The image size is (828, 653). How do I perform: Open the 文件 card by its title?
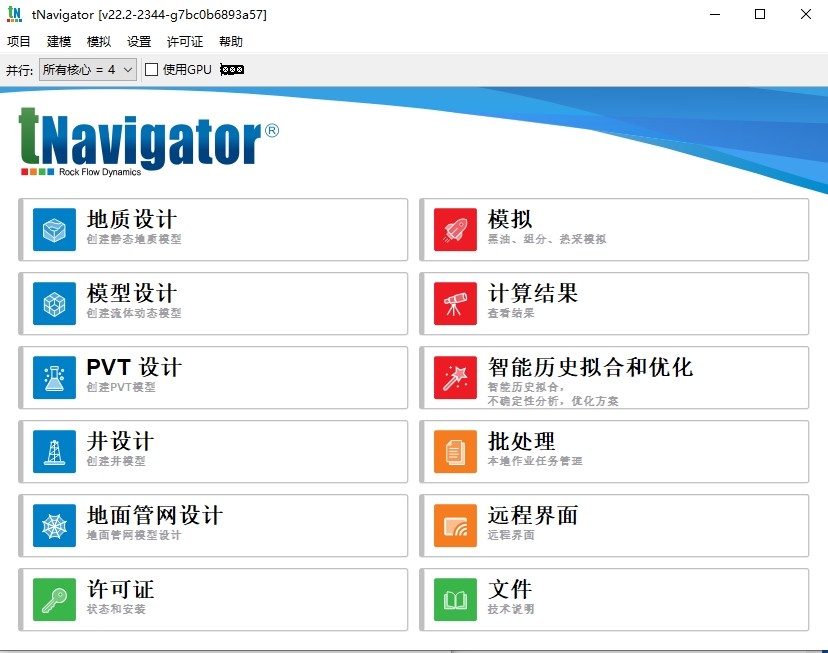click(x=510, y=589)
